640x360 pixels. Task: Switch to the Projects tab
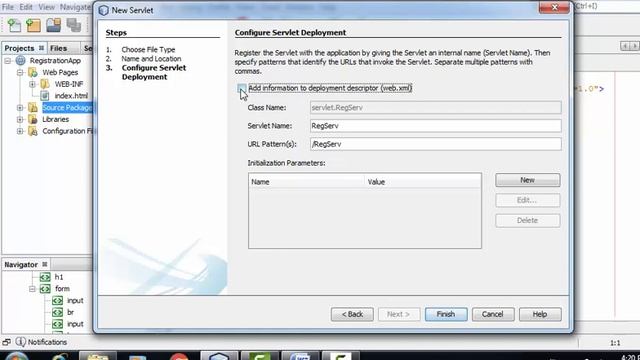tap(19, 48)
